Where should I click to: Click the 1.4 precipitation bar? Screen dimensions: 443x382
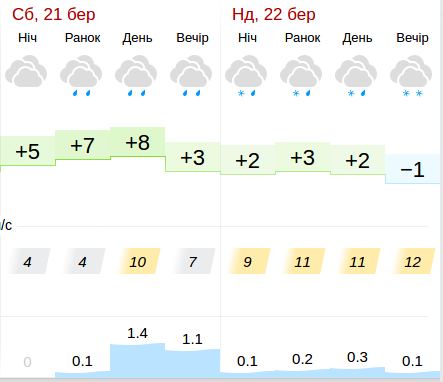point(138,361)
